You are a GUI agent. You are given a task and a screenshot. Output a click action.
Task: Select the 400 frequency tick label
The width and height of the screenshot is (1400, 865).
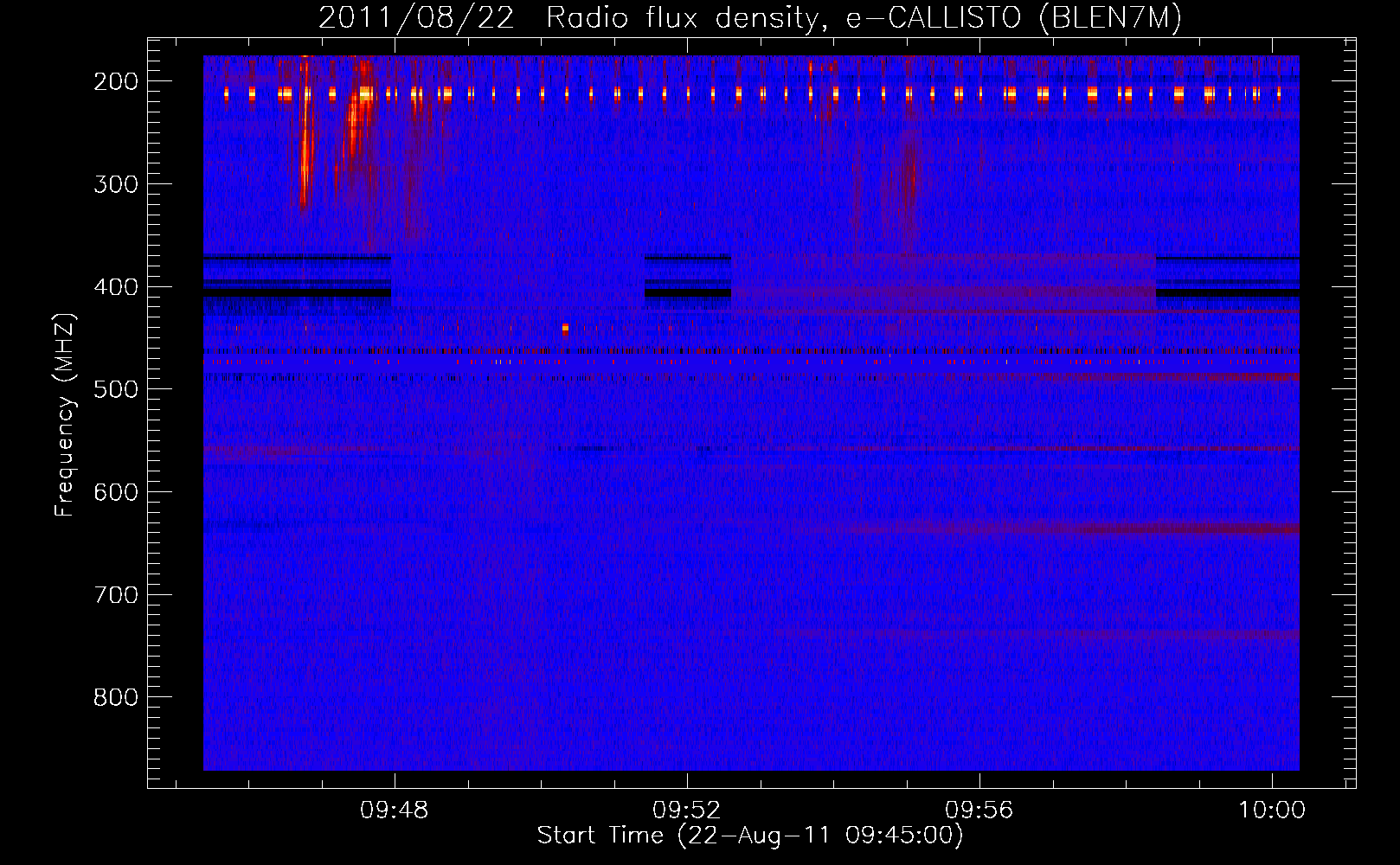pos(116,287)
